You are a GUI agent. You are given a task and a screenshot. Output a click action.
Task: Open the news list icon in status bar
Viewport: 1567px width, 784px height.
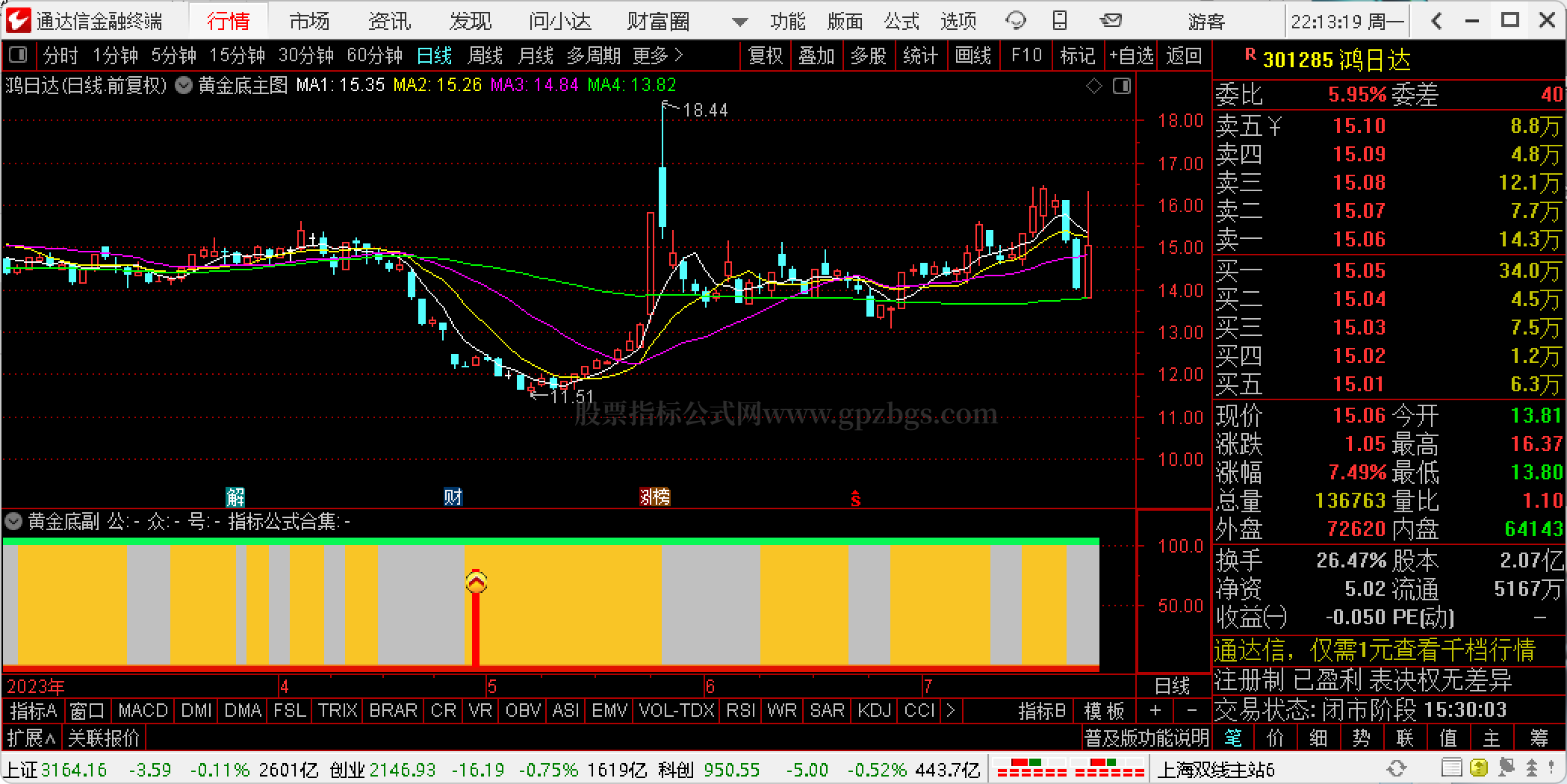pyautogui.click(x=1452, y=768)
